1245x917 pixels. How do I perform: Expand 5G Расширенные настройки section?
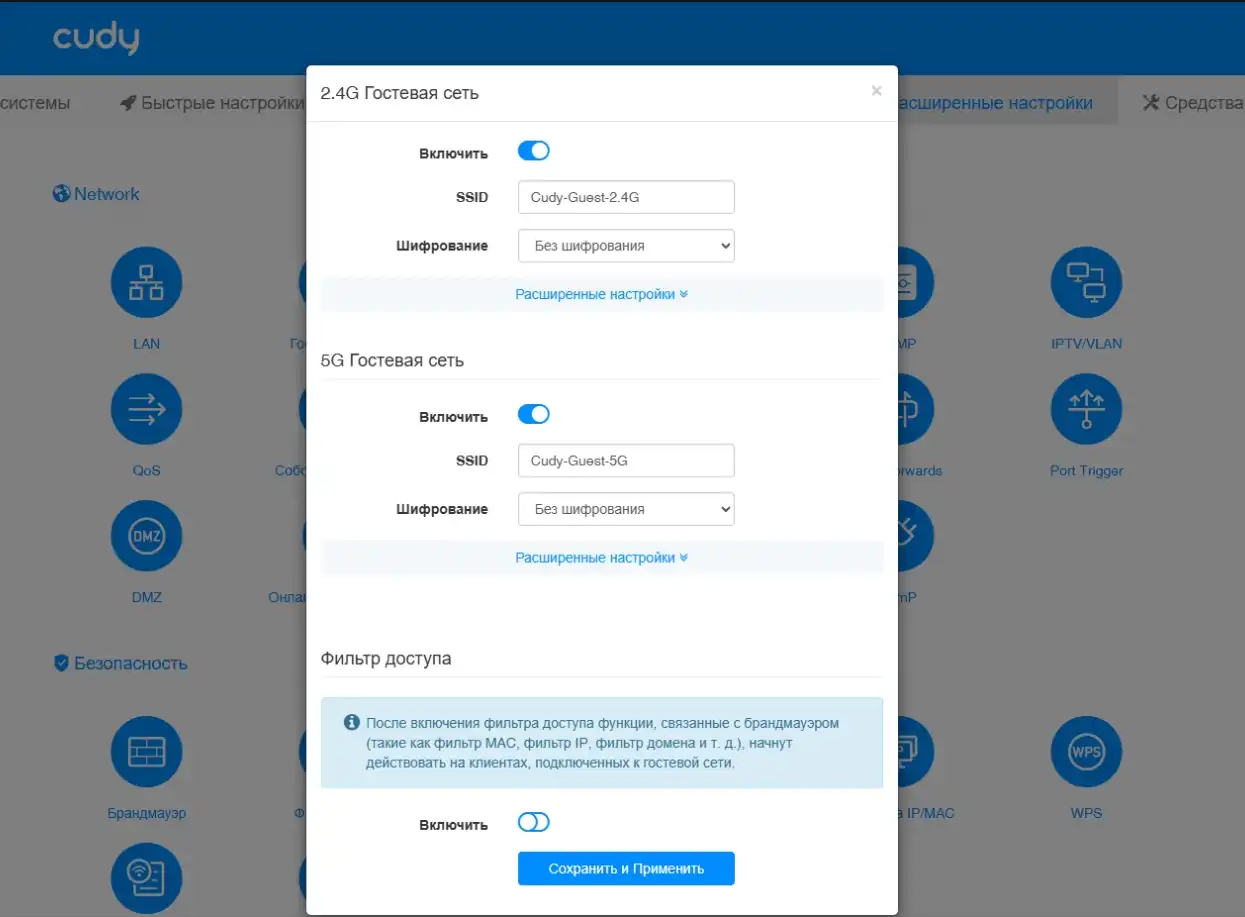click(602, 557)
